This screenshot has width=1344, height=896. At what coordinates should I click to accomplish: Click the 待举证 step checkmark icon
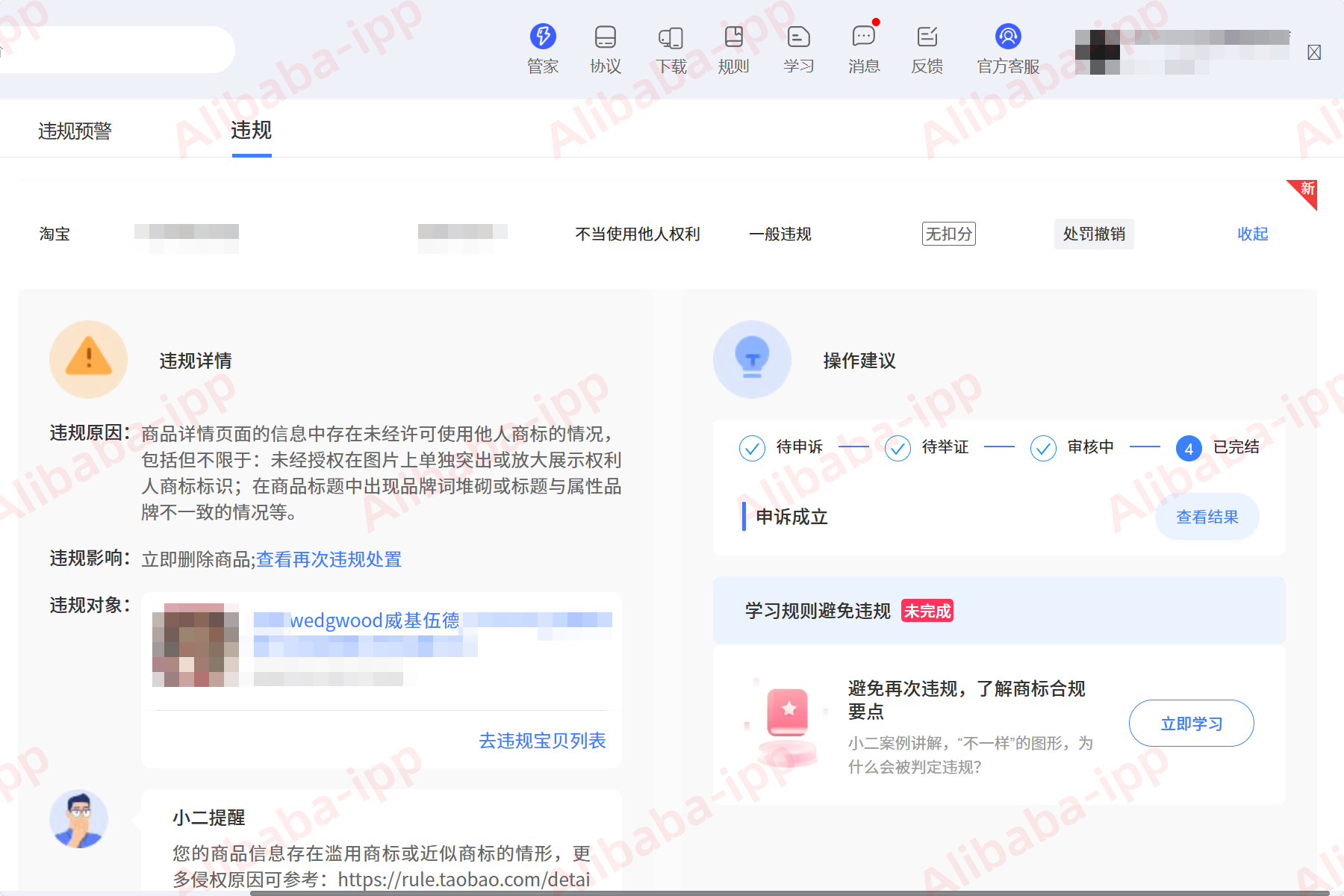click(x=897, y=448)
